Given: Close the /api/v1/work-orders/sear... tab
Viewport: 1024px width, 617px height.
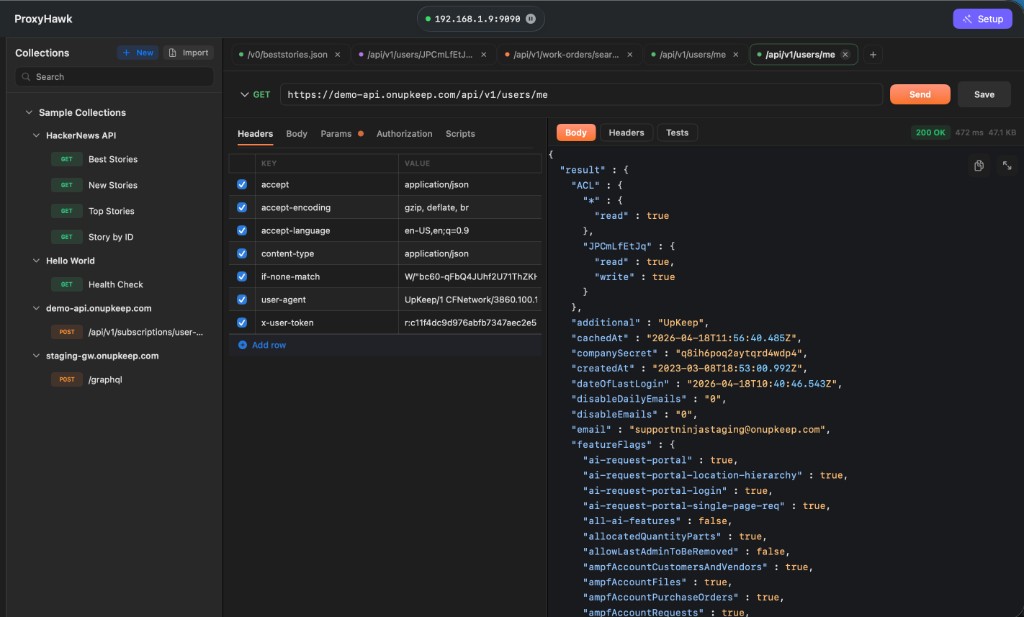Looking at the screenshot, I should click(x=630, y=55).
